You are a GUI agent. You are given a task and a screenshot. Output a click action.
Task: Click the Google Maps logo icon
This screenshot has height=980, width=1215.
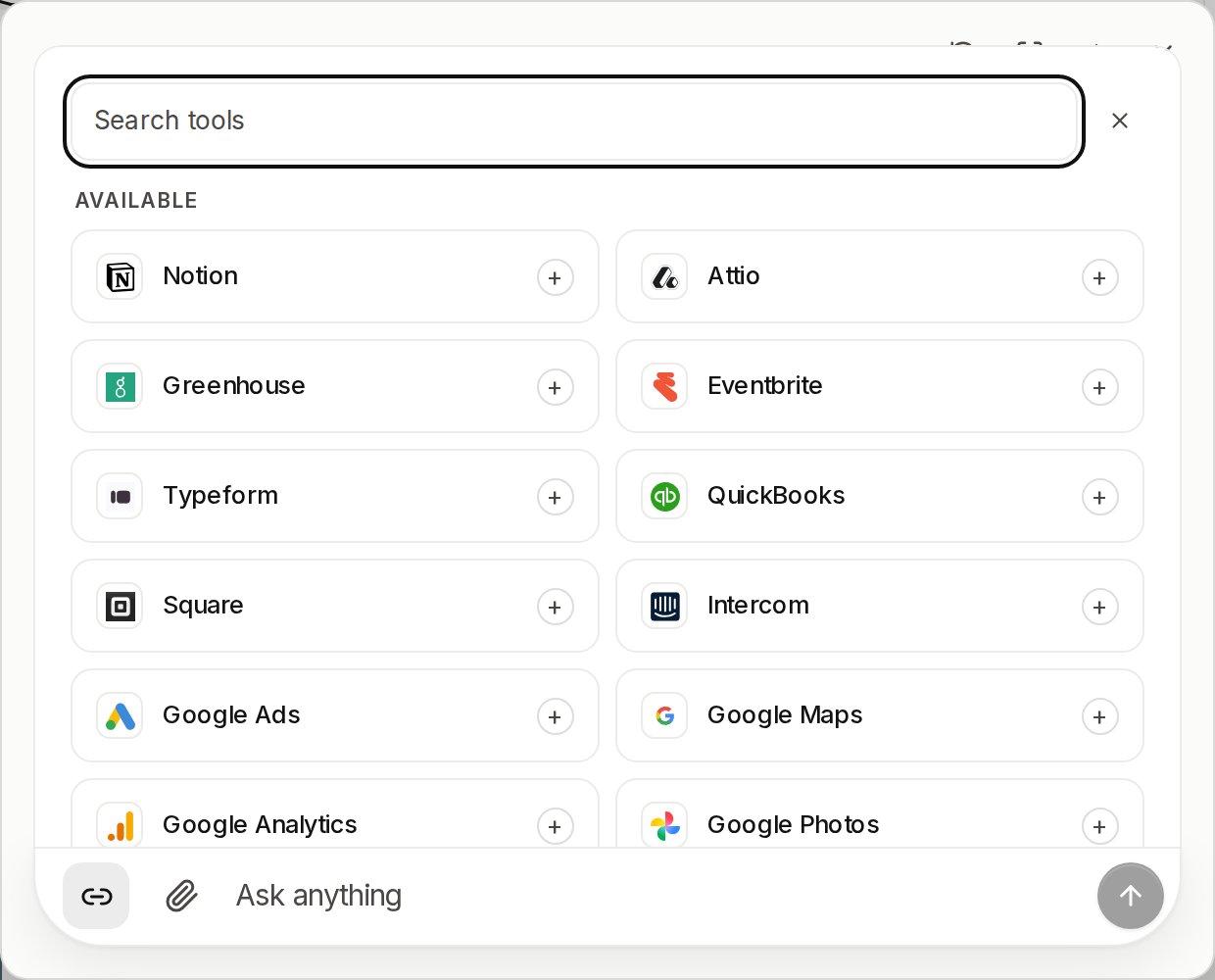(x=665, y=716)
